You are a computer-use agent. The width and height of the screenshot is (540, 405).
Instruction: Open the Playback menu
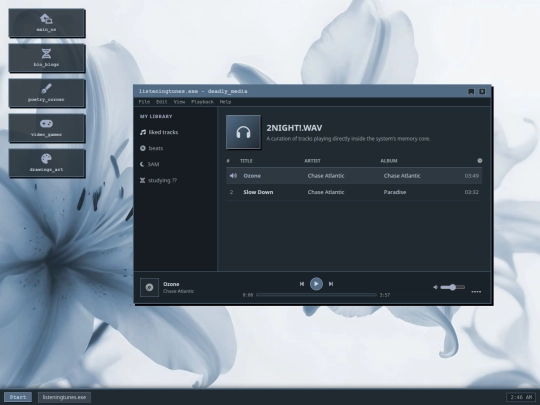[x=202, y=102]
